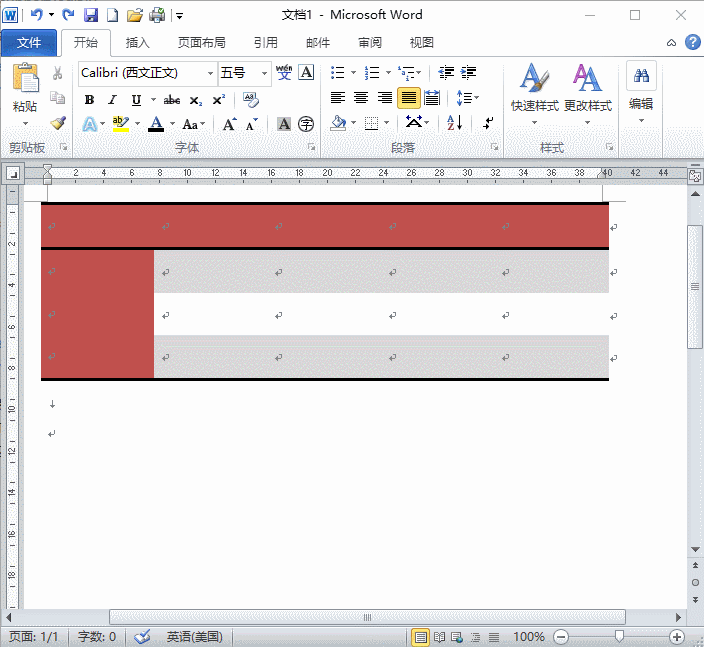This screenshot has height=647, width=704.
Task: Open the font size dropdown
Action: 264,73
